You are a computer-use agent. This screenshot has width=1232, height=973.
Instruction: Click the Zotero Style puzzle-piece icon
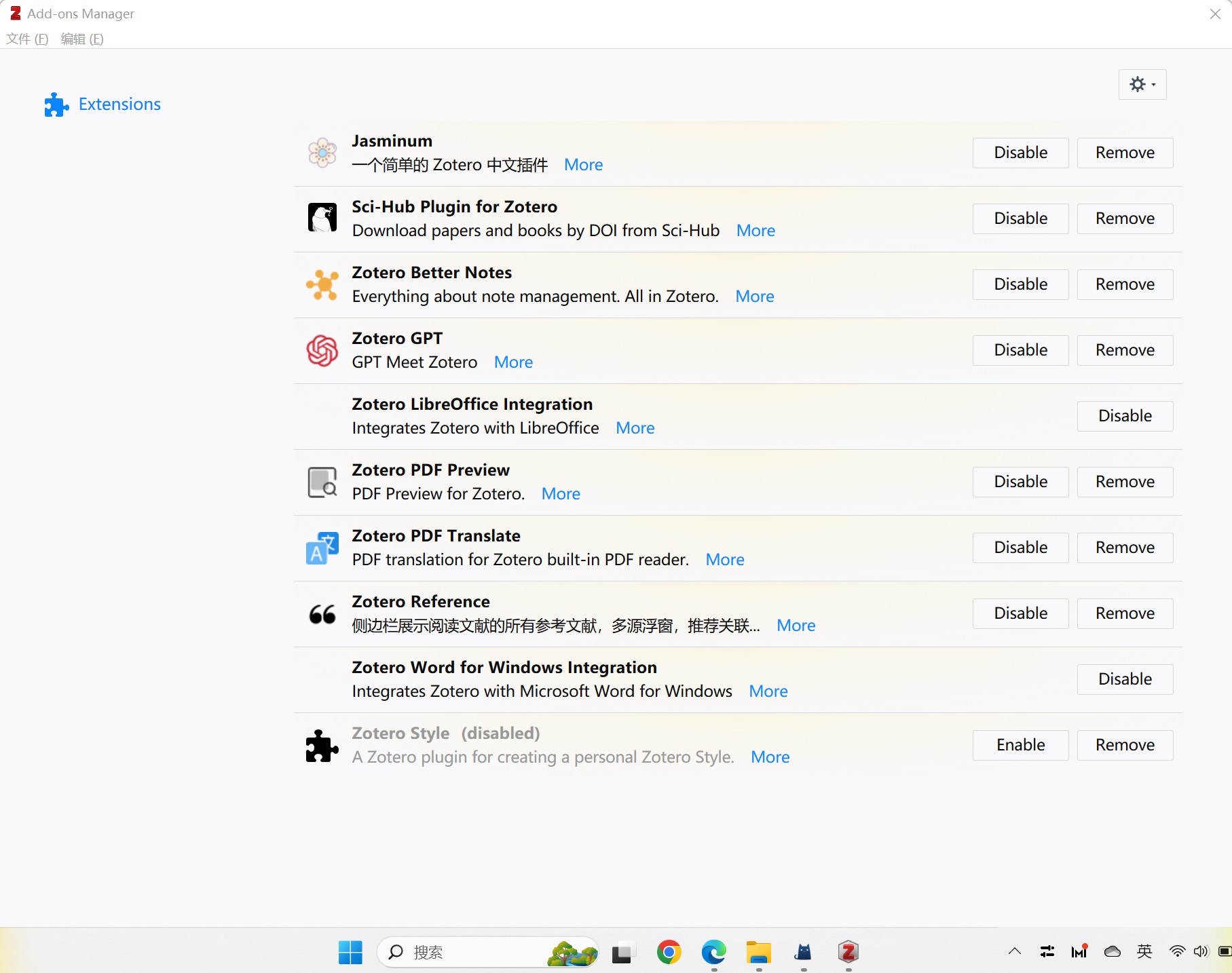click(x=322, y=746)
